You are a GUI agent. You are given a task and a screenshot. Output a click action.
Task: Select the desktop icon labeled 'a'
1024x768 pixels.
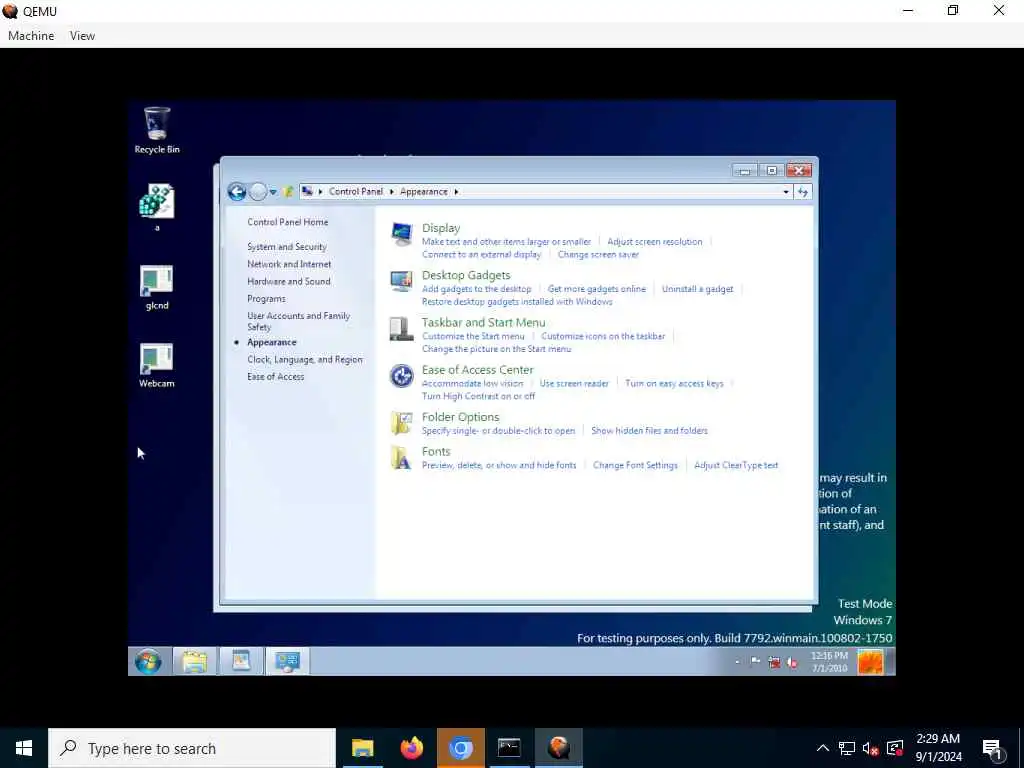pyautogui.click(x=157, y=207)
